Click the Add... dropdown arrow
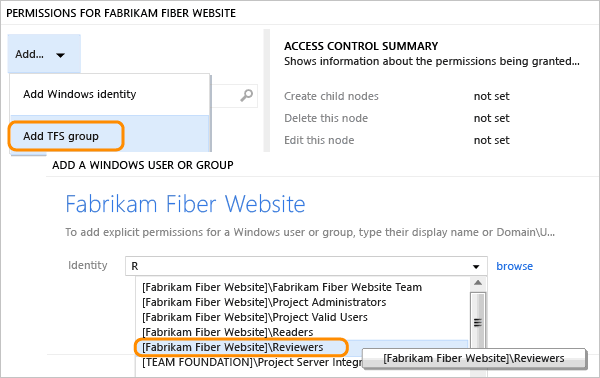The image size is (600, 378). (x=60, y=55)
